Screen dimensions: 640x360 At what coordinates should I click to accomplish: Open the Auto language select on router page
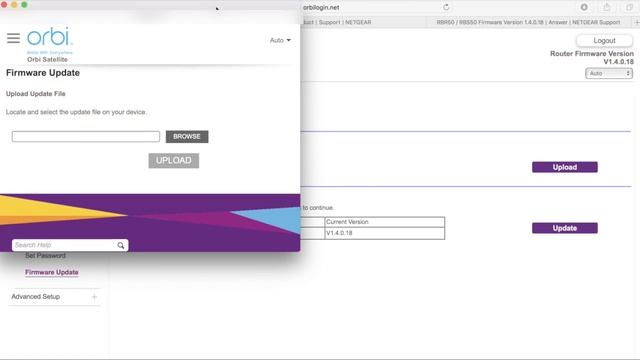click(609, 73)
